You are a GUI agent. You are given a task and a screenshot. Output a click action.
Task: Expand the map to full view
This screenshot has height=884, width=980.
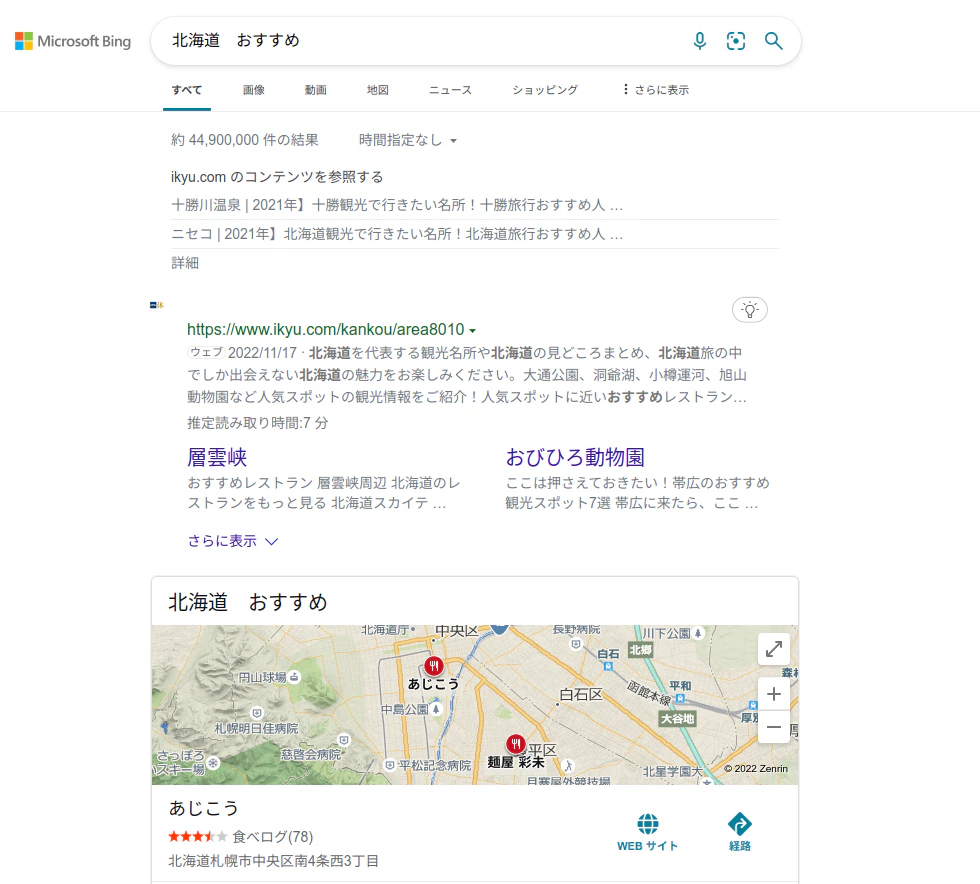tap(774, 649)
